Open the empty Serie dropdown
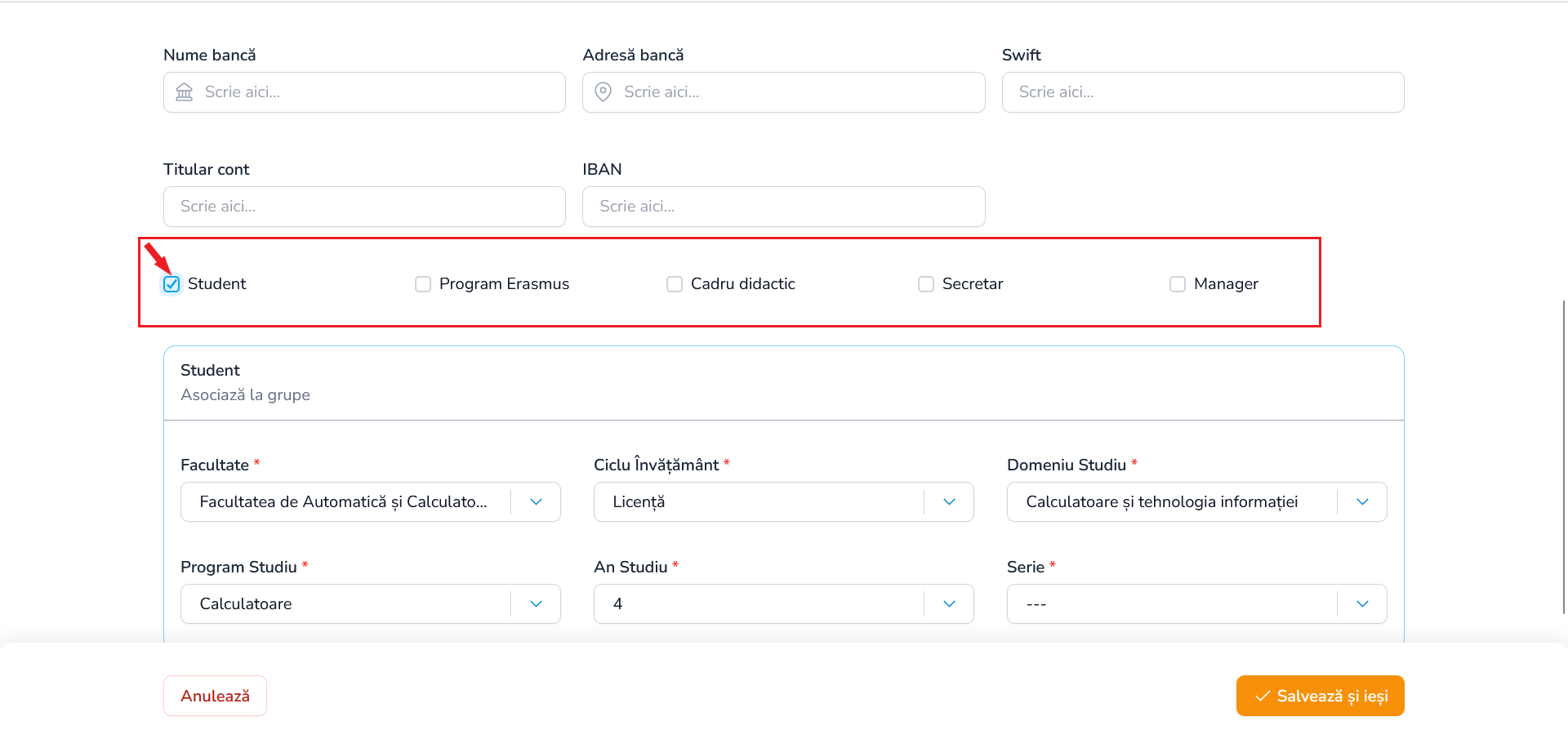The image size is (1568, 748). [x=1197, y=604]
